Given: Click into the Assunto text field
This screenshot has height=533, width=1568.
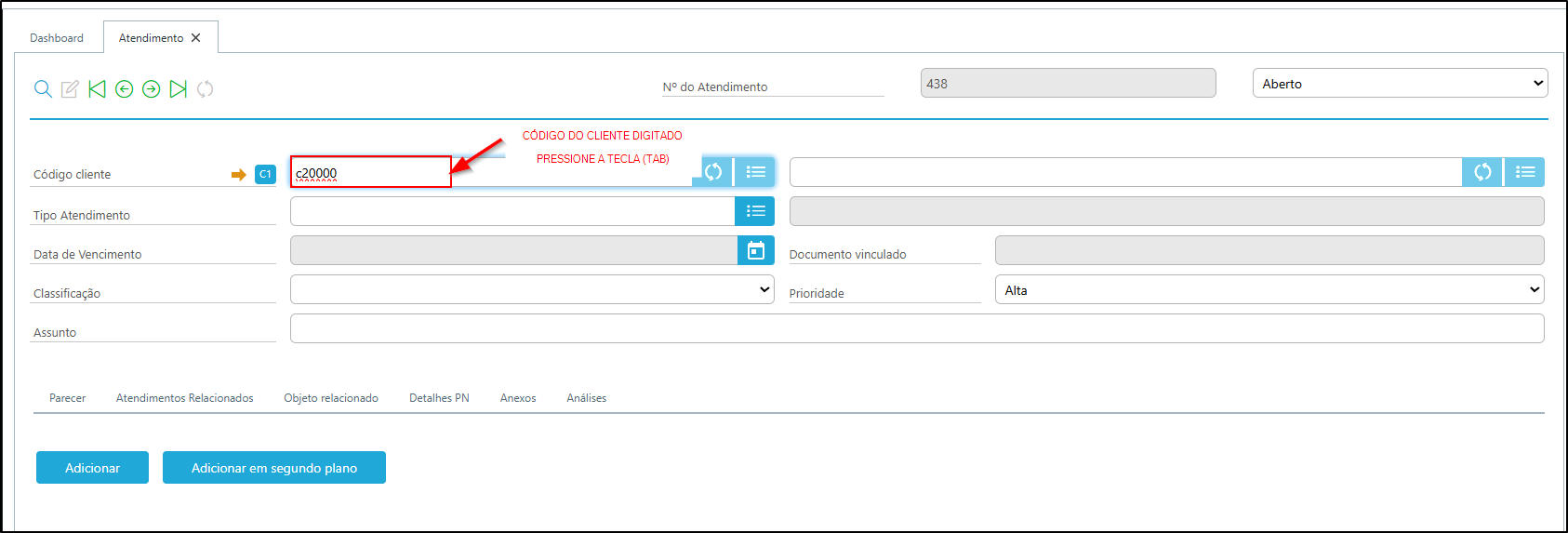Looking at the screenshot, I should pyautogui.click(x=916, y=328).
